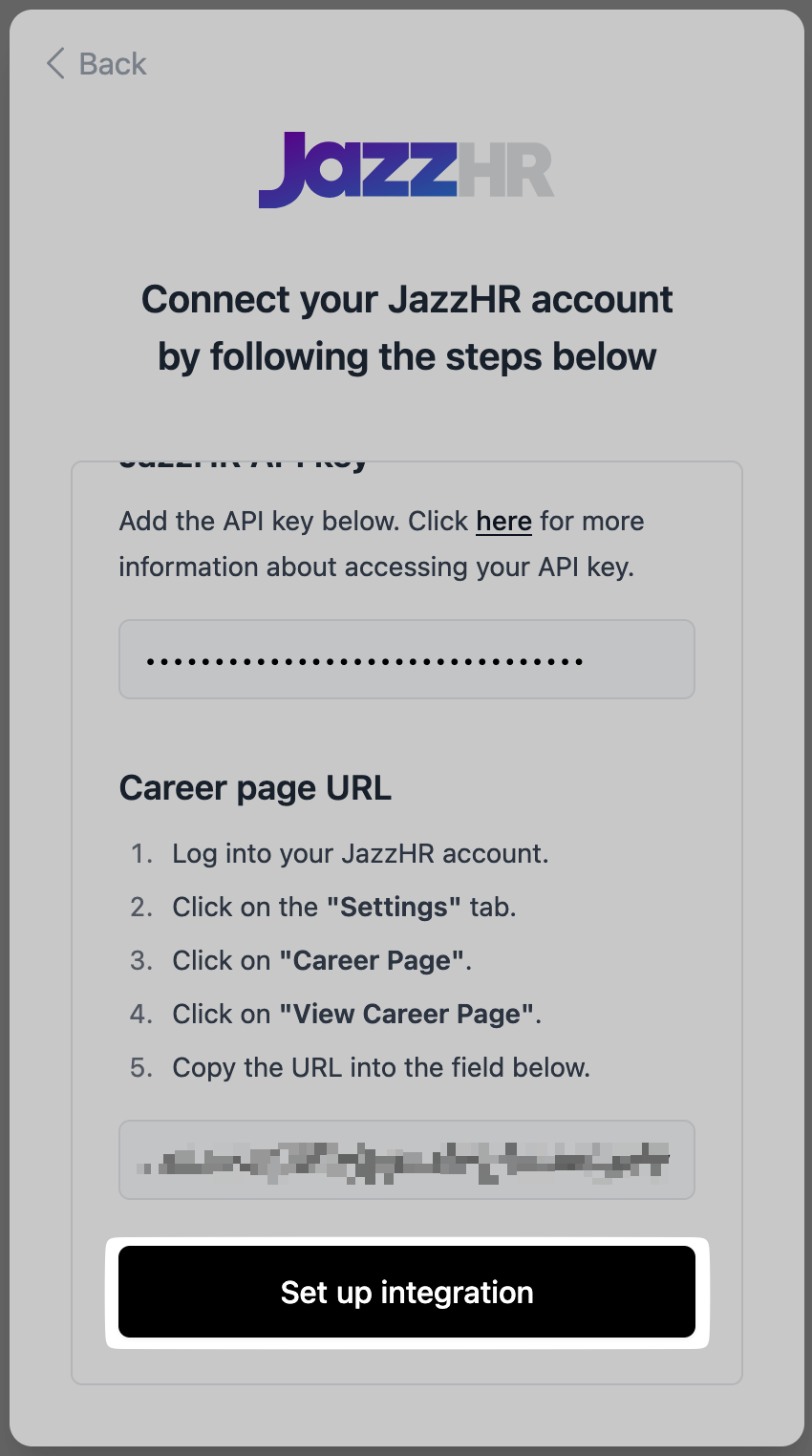812x1456 pixels.
Task: Click the bold "Career Page" text in step 3
Action: pyautogui.click(x=373, y=960)
